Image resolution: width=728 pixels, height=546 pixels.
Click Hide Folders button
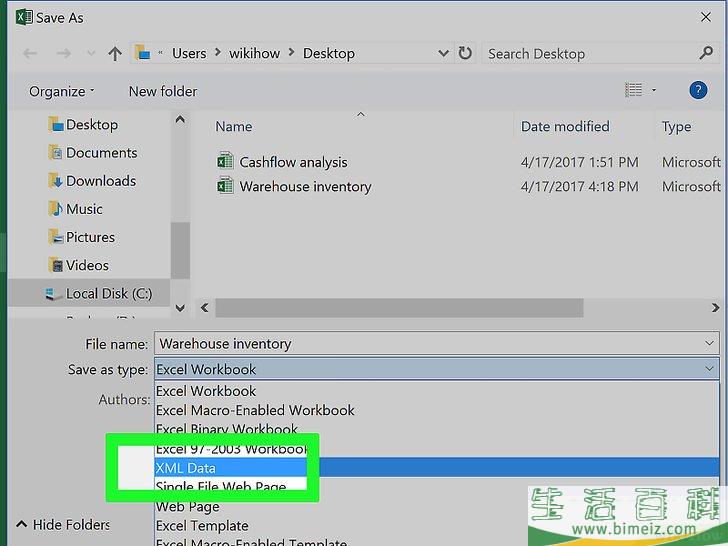[63, 524]
